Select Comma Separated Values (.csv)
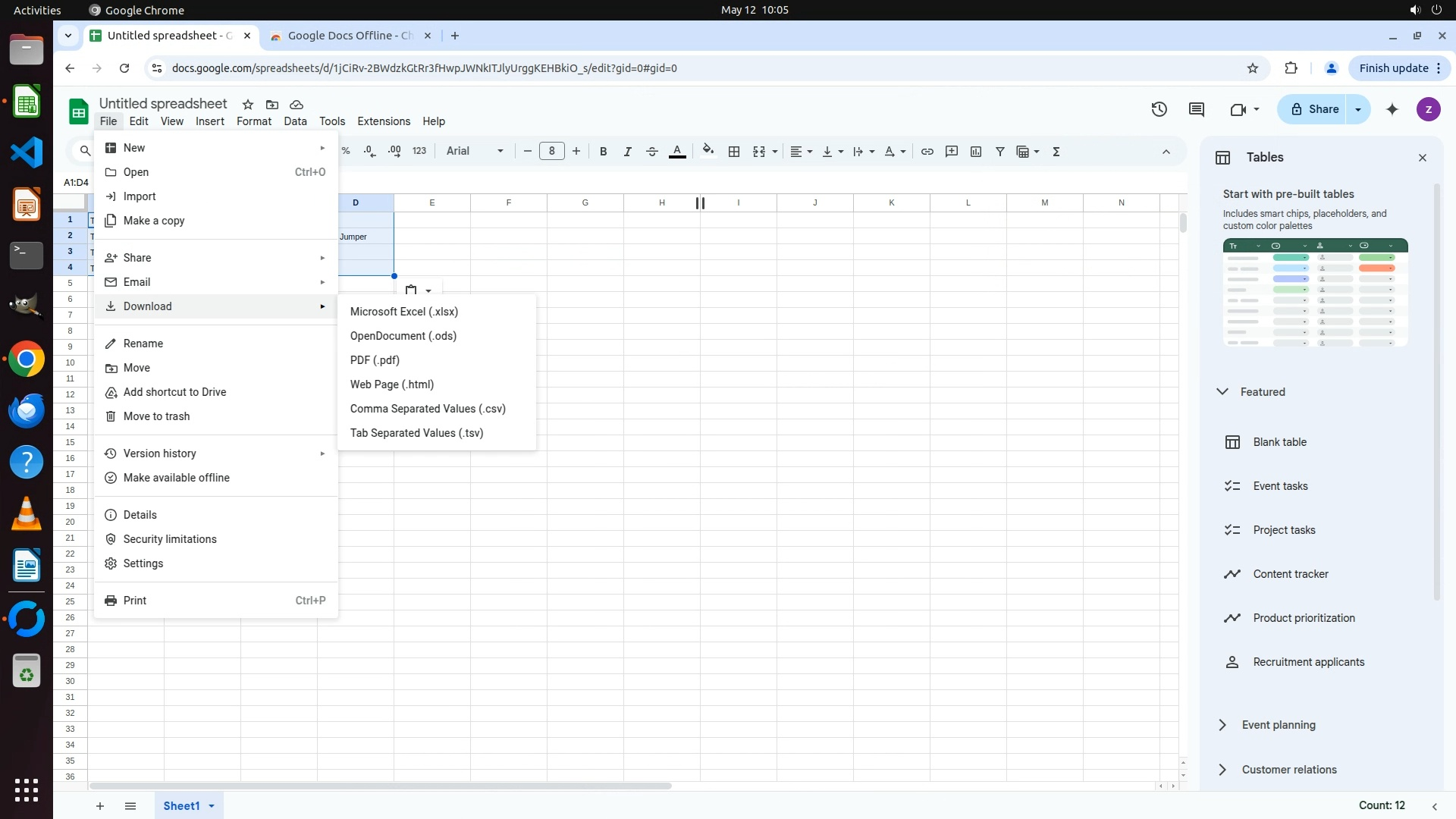Image resolution: width=1456 pixels, height=819 pixels. tap(428, 409)
